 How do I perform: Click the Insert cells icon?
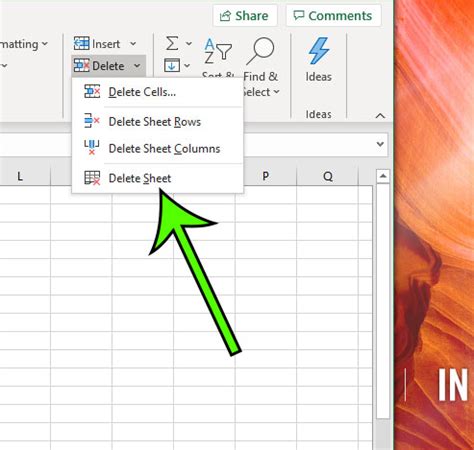81,43
